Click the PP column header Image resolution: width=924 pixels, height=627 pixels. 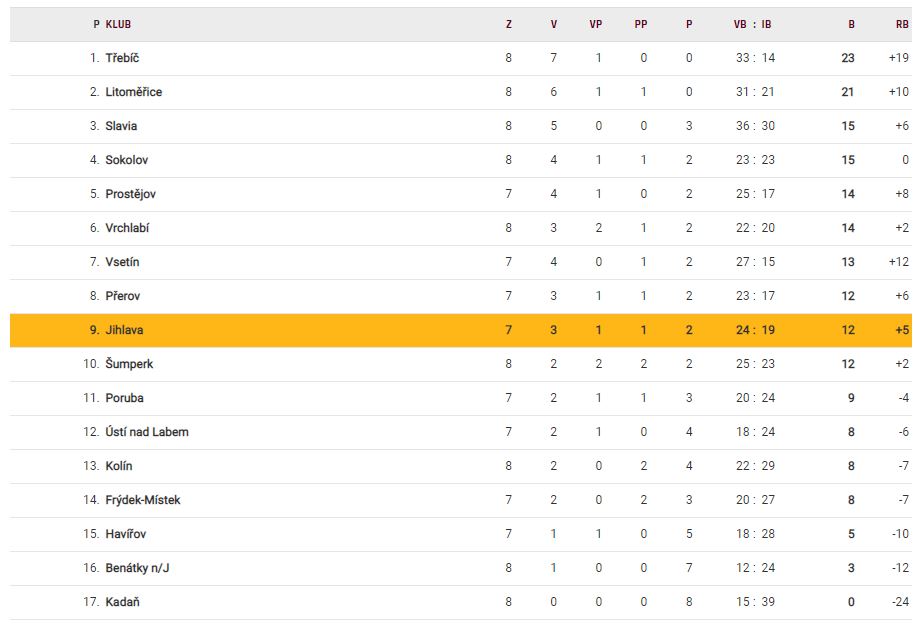tap(641, 24)
